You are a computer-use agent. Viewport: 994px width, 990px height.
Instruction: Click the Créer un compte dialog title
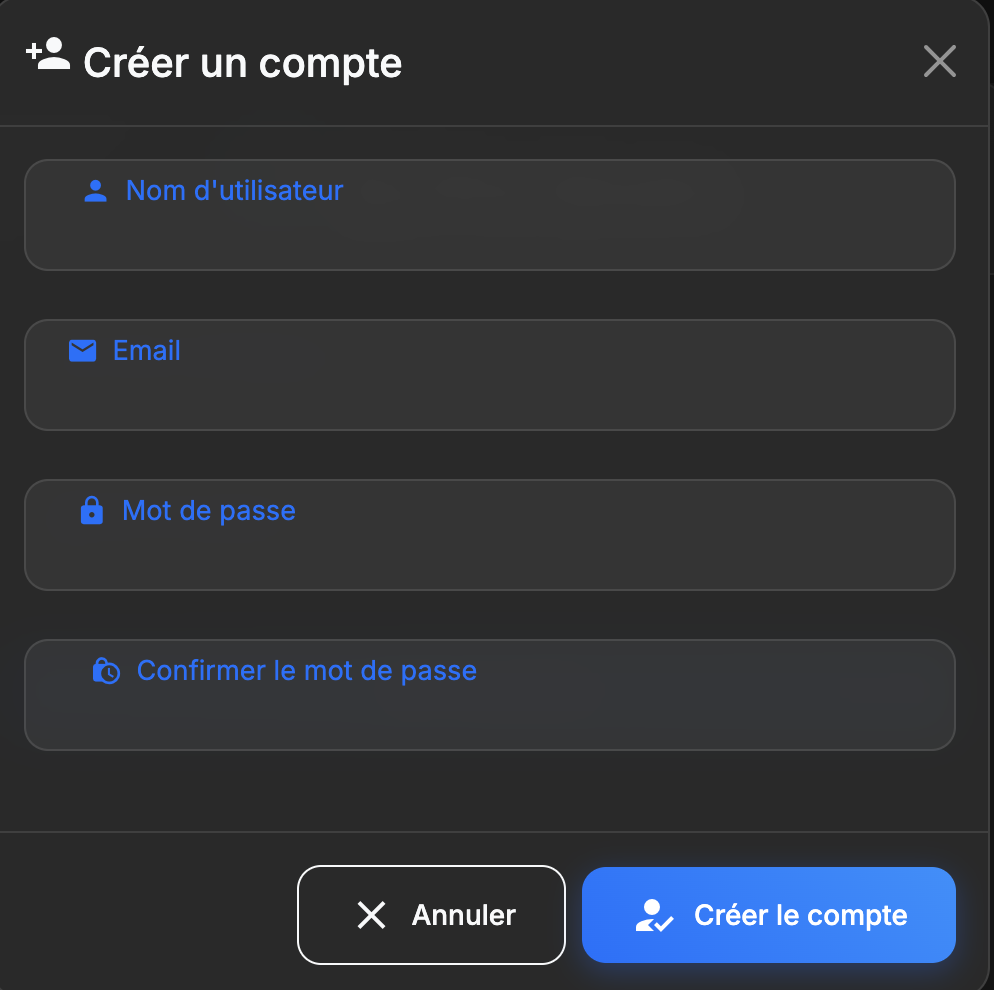[242, 62]
